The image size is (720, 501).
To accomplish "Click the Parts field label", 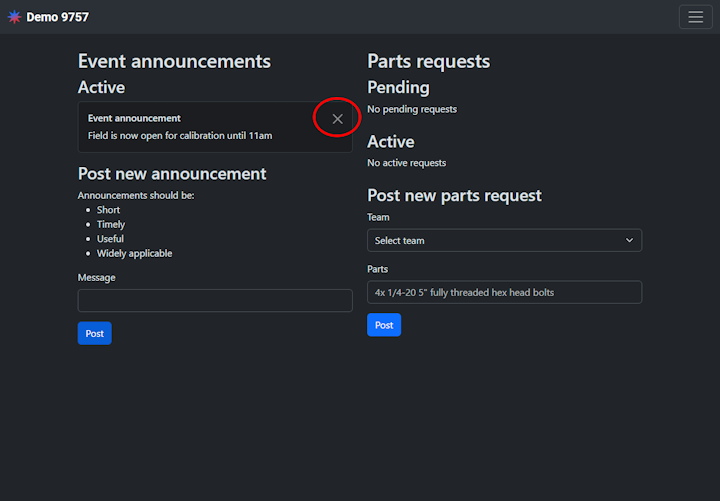I will [378, 269].
